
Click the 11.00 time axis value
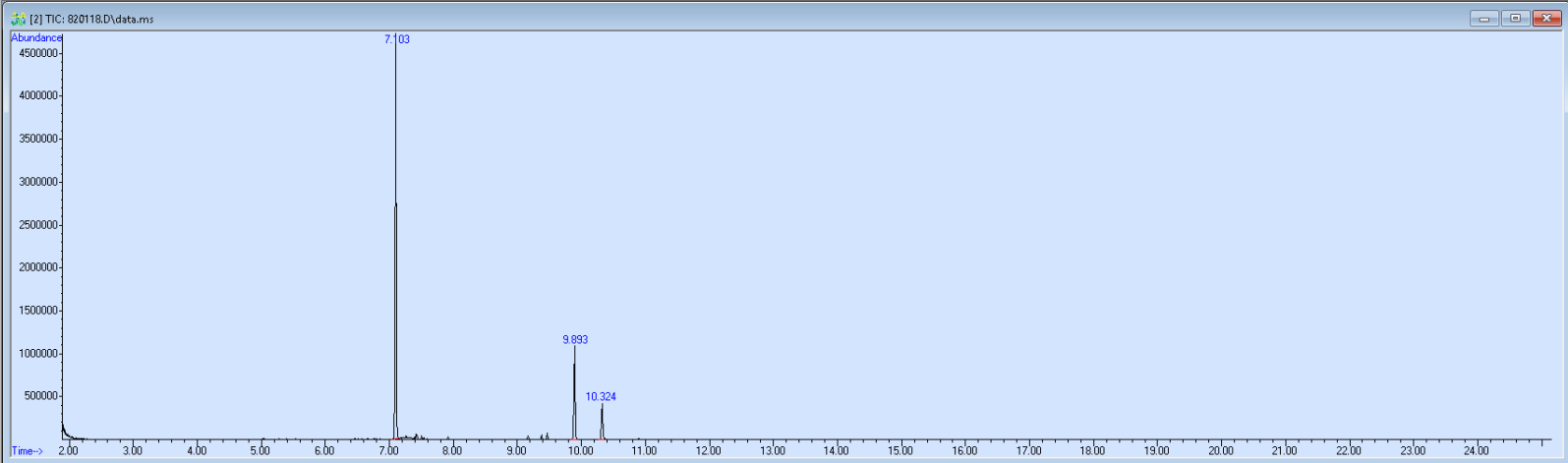644,451
